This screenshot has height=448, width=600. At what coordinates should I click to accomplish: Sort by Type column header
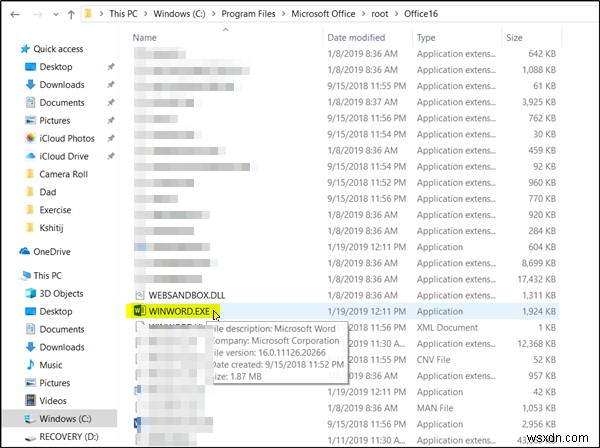tap(426, 37)
